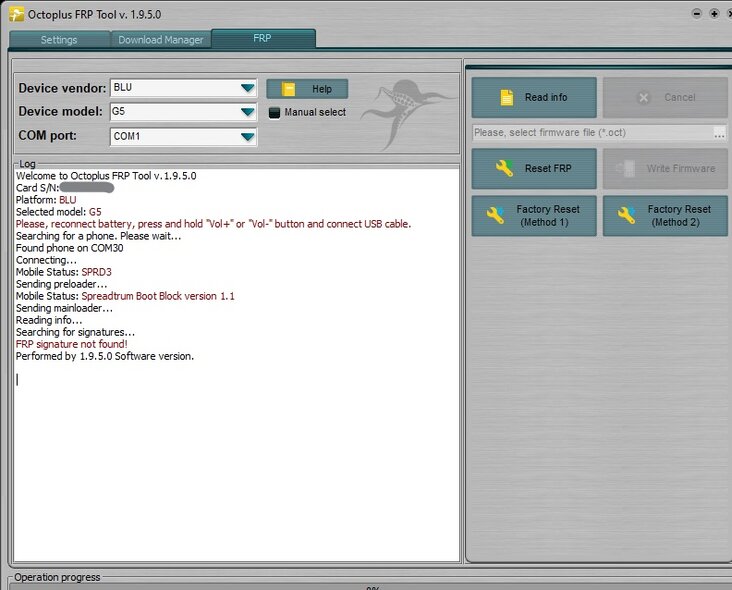Image resolution: width=732 pixels, height=590 pixels.
Task: Expand the Device model dropdown arrow
Action: click(247, 112)
